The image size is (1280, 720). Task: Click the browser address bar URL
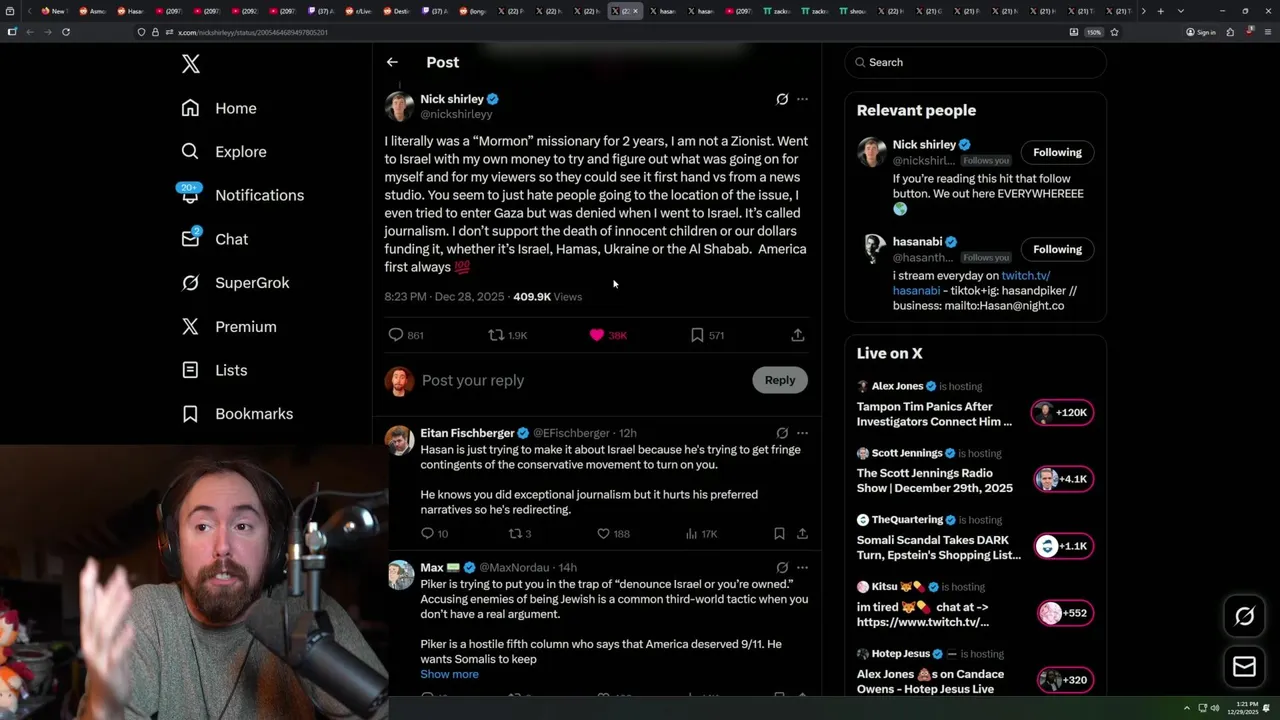coord(253,32)
